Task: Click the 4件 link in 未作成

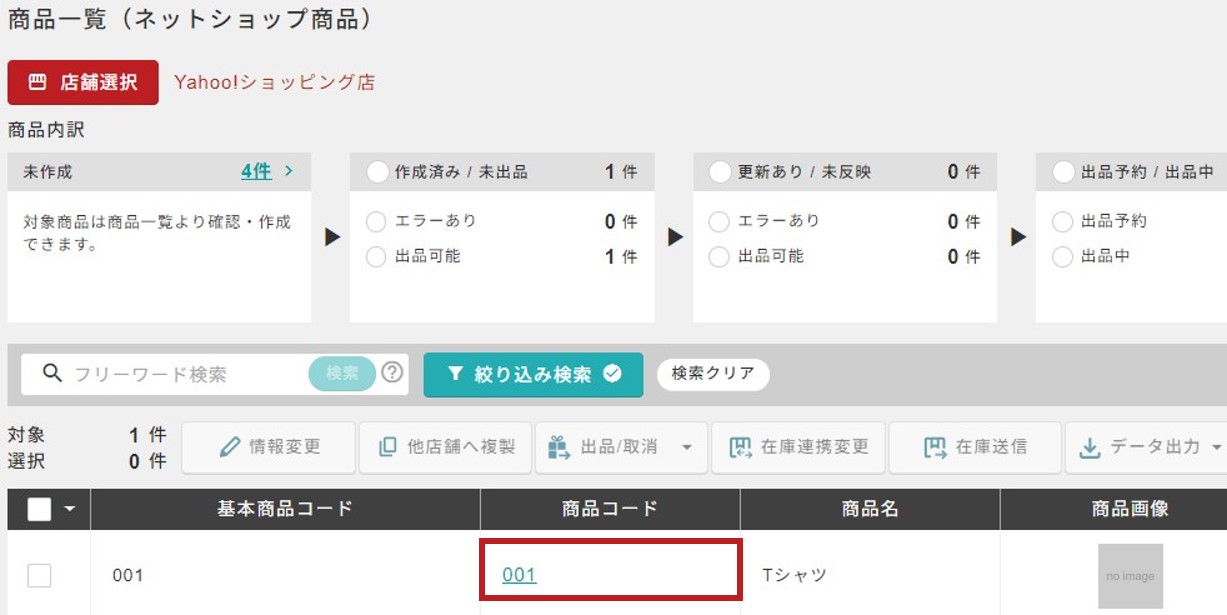Action: 256,171
